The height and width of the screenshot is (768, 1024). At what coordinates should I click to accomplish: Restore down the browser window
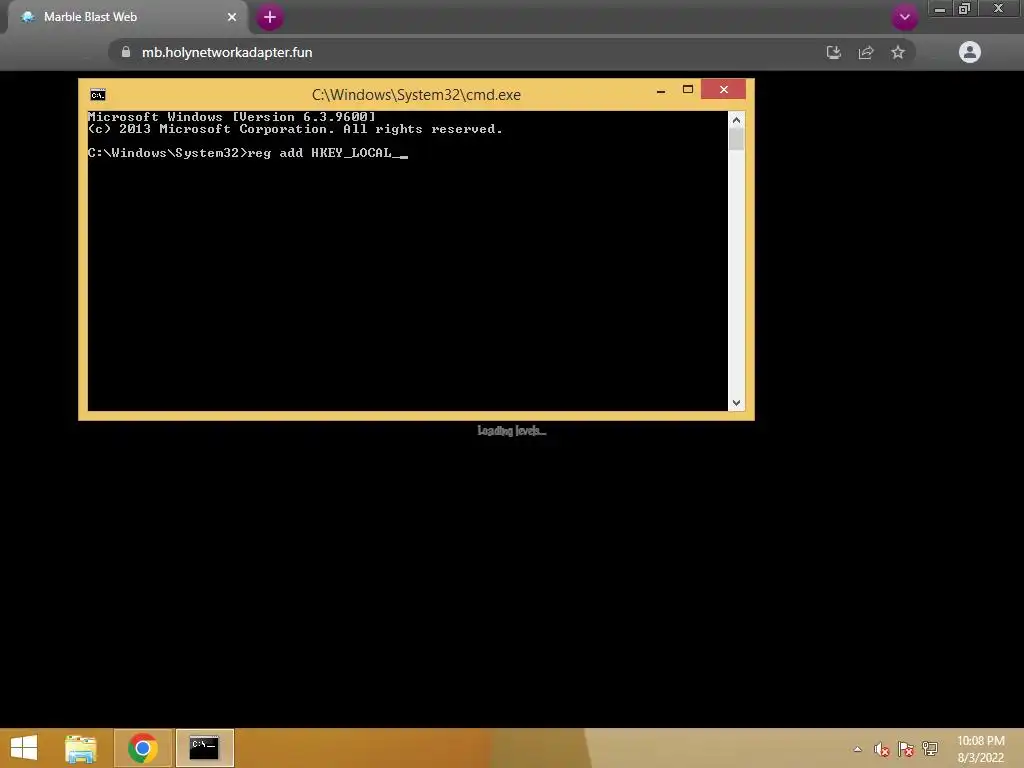click(965, 9)
